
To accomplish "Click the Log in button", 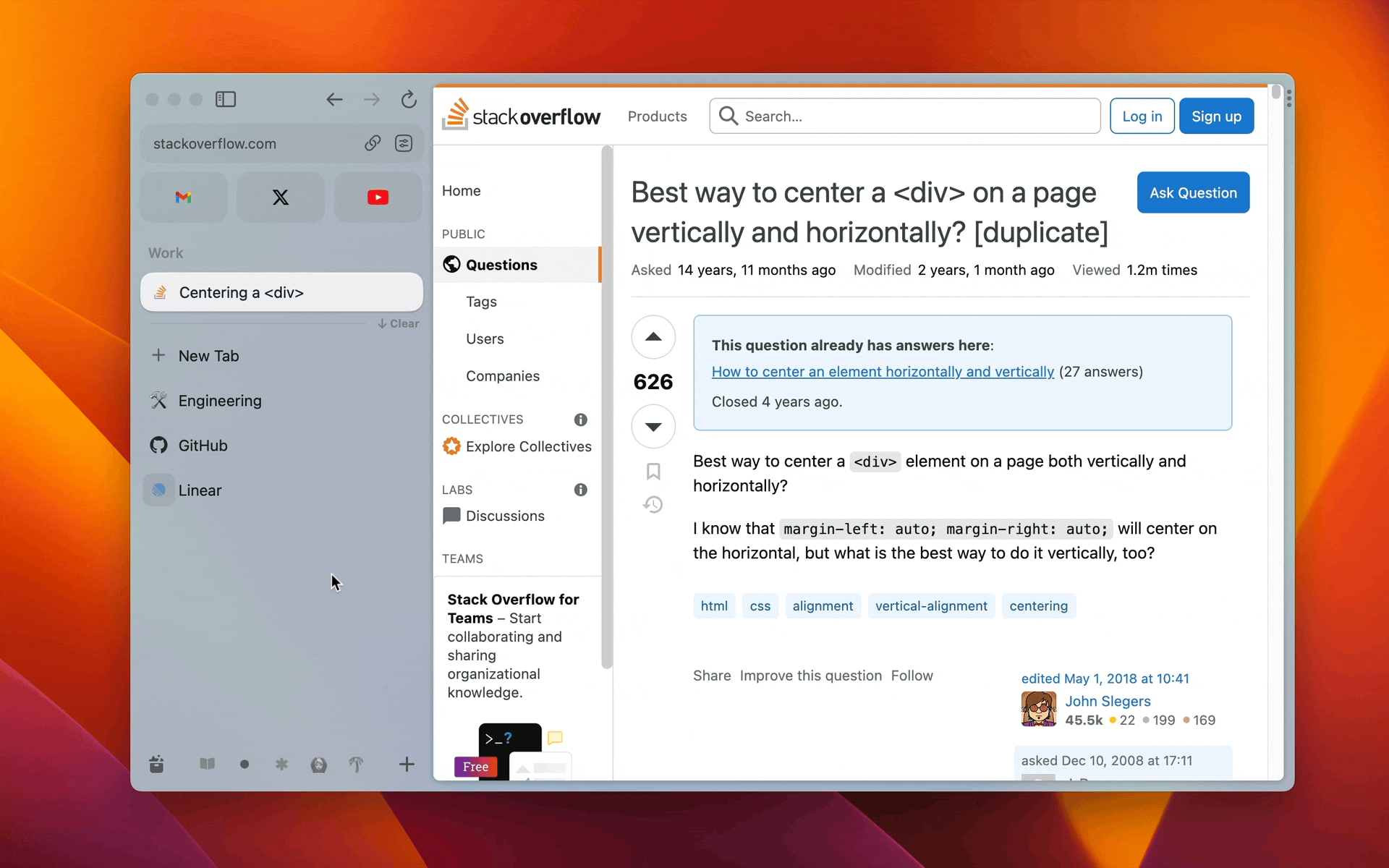I will (1142, 116).
